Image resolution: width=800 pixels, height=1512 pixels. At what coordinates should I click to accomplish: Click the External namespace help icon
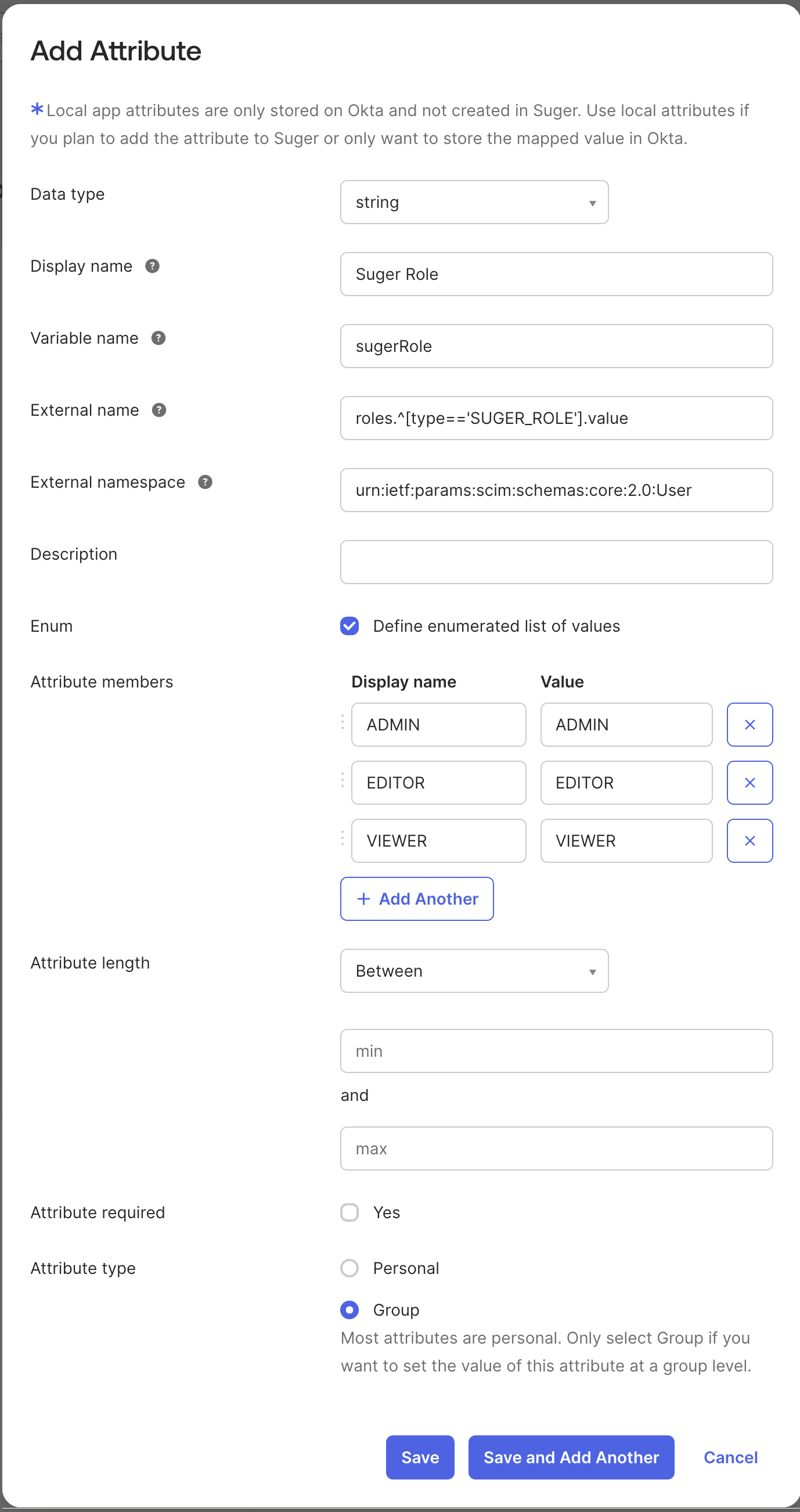[x=205, y=482]
